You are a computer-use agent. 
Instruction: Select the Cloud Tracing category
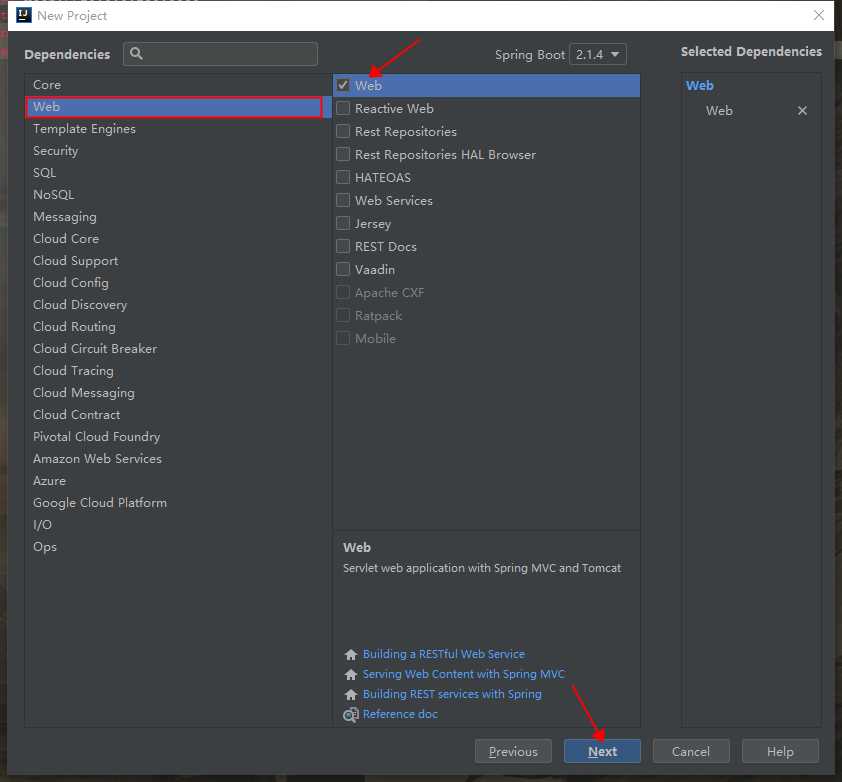click(178, 371)
